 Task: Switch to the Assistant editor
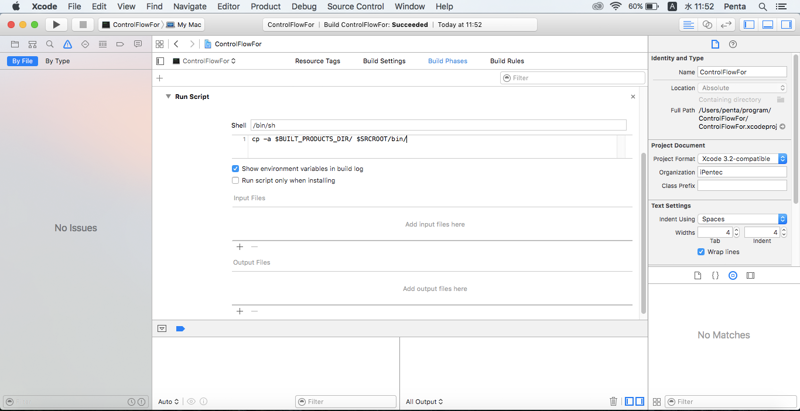pyautogui.click(x=707, y=24)
